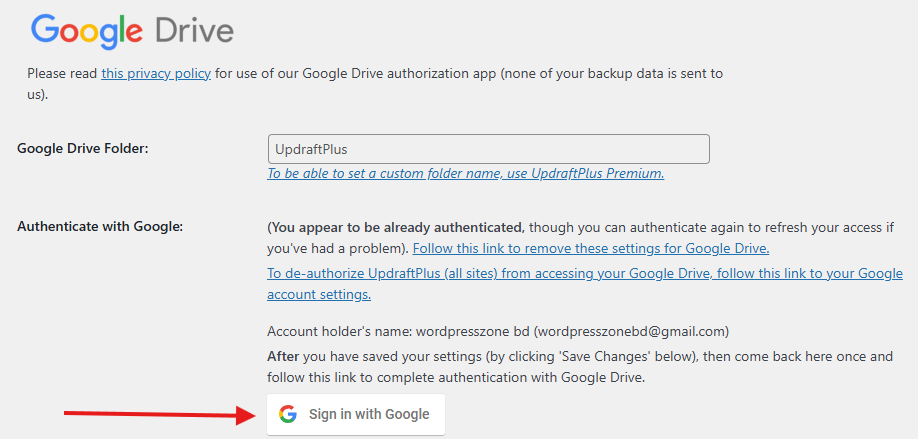This screenshot has width=918, height=439.
Task: Click the red arrow annotation's arrowhead
Action: (245, 416)
